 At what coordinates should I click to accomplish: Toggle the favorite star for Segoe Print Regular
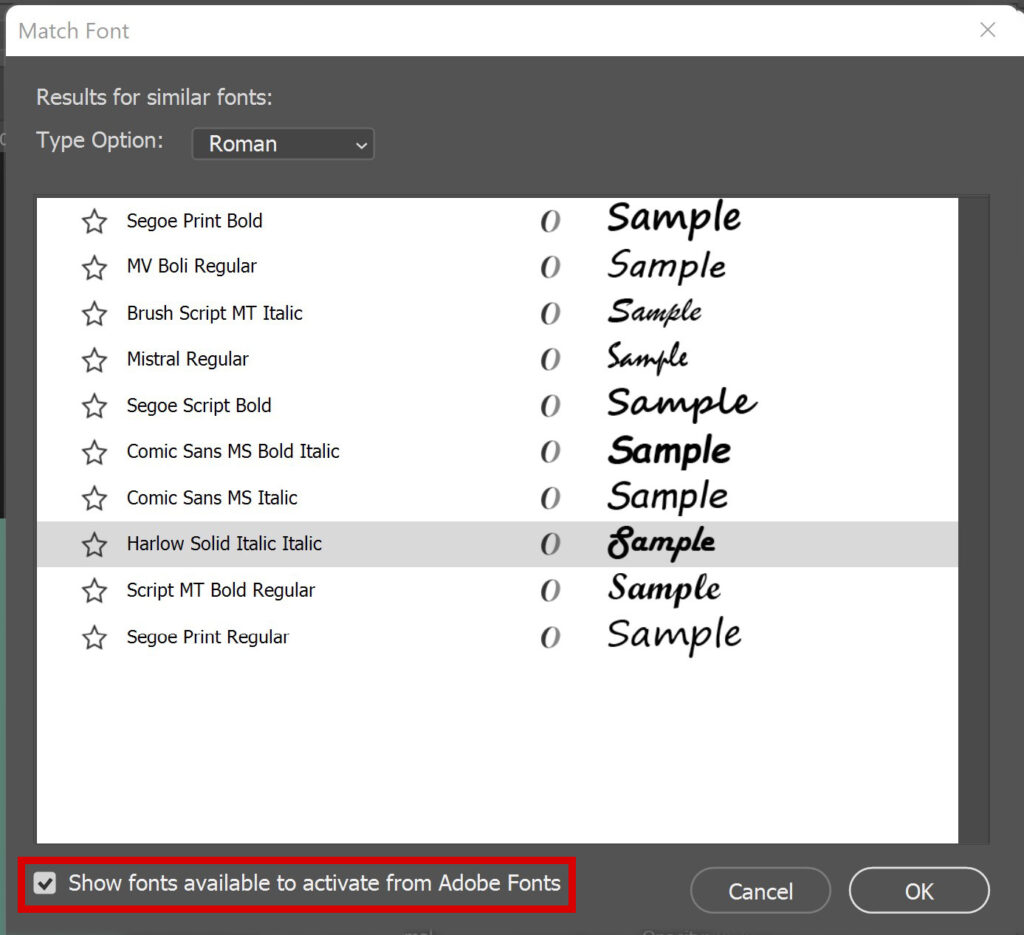[x=93, y=636]
